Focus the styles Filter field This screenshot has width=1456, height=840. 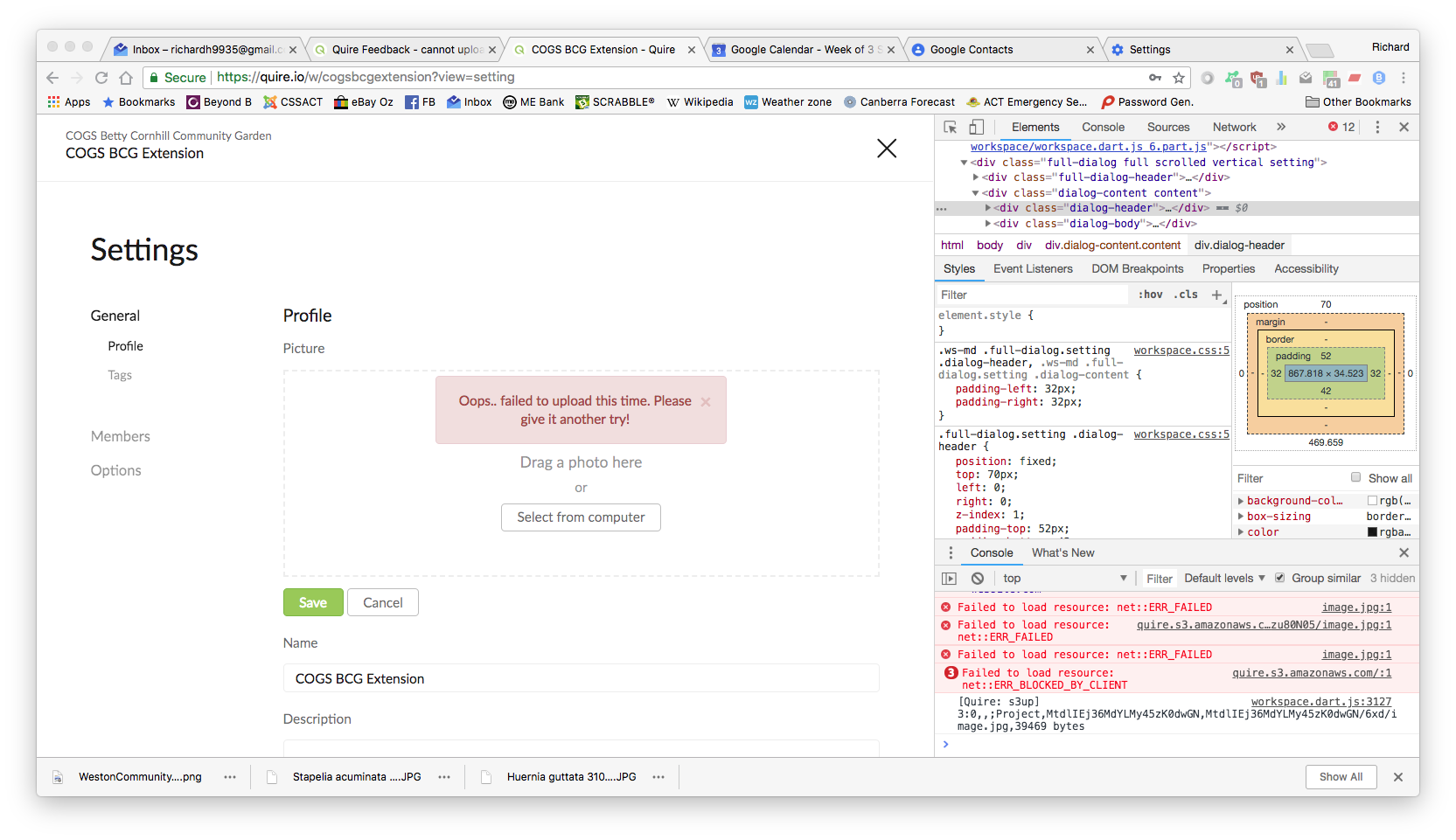1032,295
